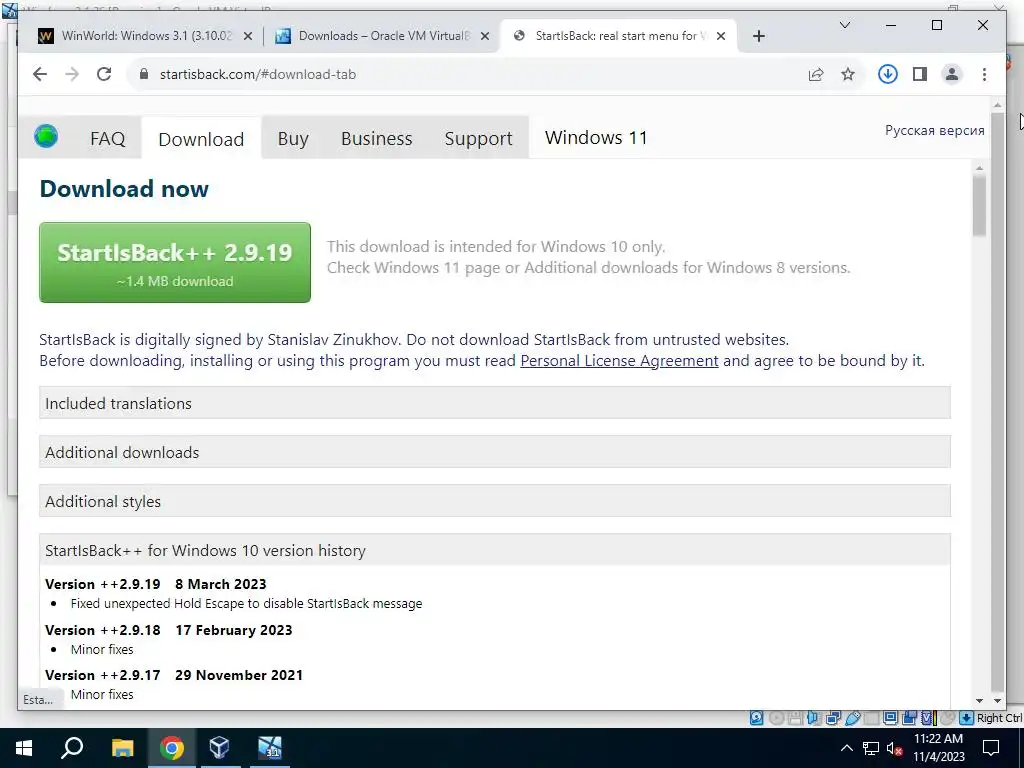Screen dimensions: 1024x768
Task: Click the VirtualBox display status icon
Action: (x=890, y=718)
